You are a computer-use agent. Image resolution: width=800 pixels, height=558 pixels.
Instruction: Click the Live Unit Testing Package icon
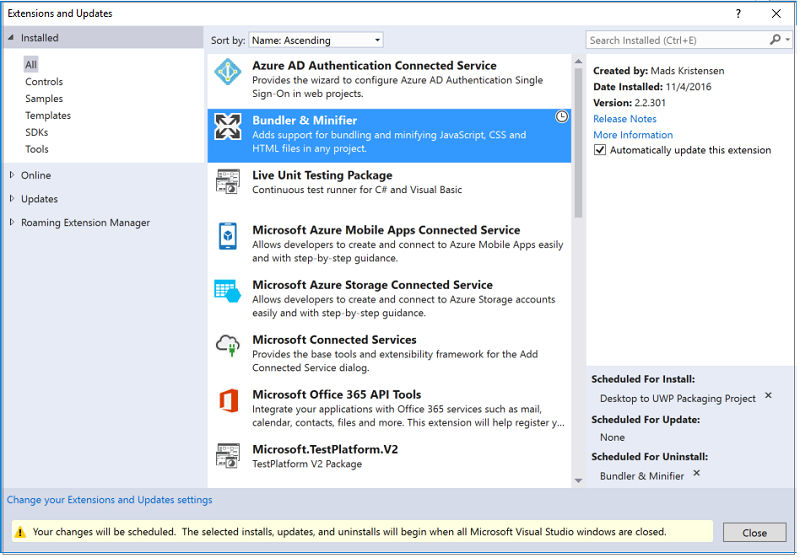228,182
